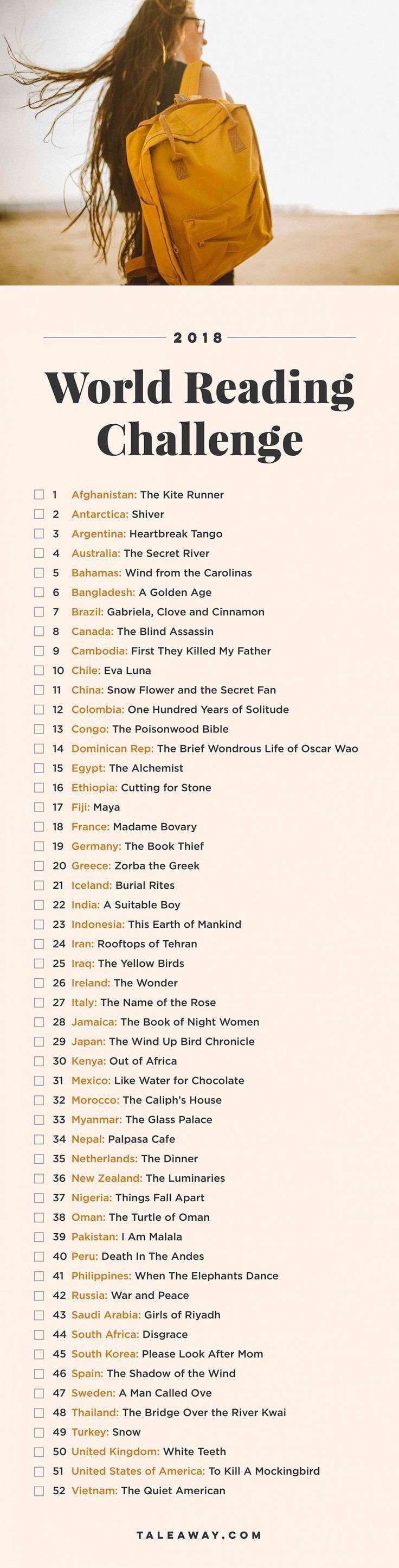Screen dimensions: 399x1568
Task: Check the Vietnam: The Quiet American box
Action: 39,1491
